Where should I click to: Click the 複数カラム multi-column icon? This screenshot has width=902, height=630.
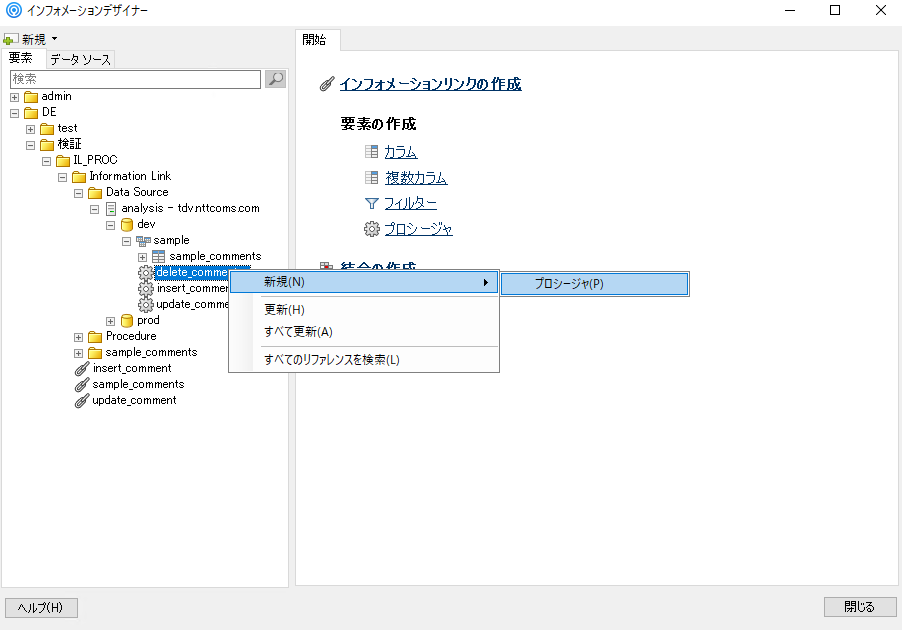[x=372, y=177]
